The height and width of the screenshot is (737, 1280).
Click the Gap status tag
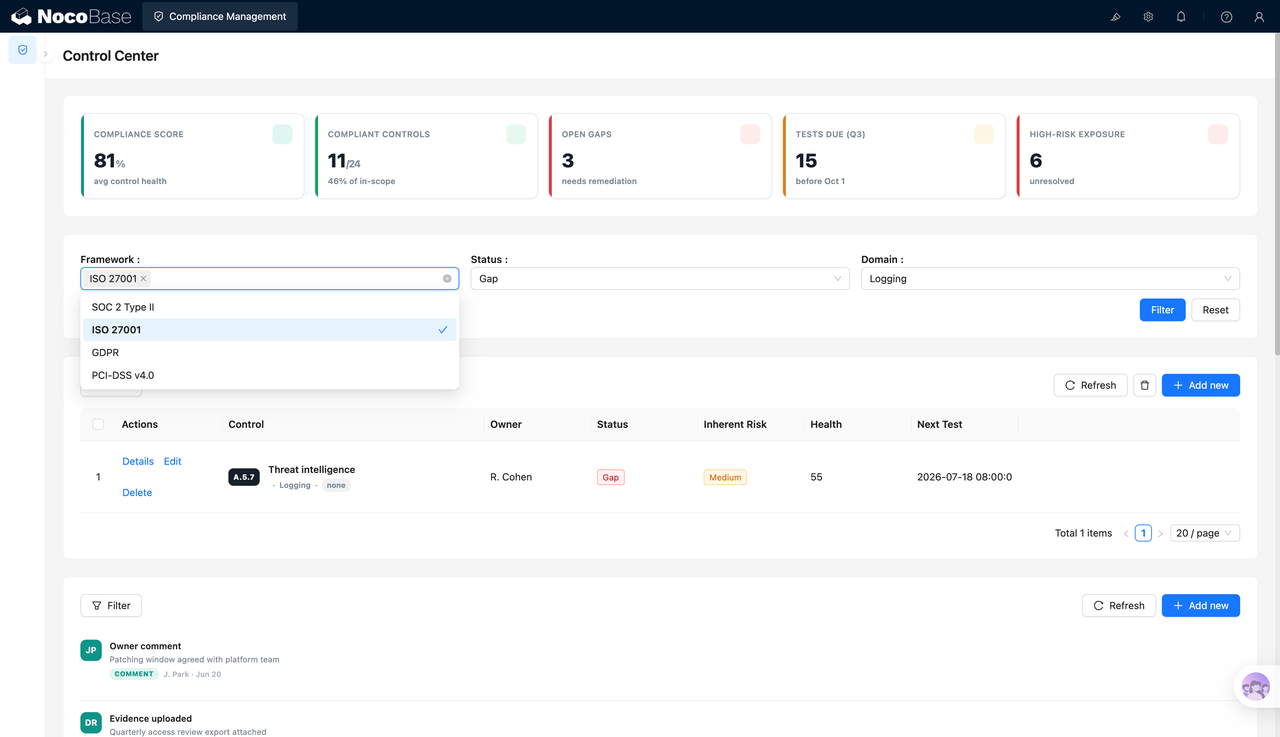[x=610, y=478]
